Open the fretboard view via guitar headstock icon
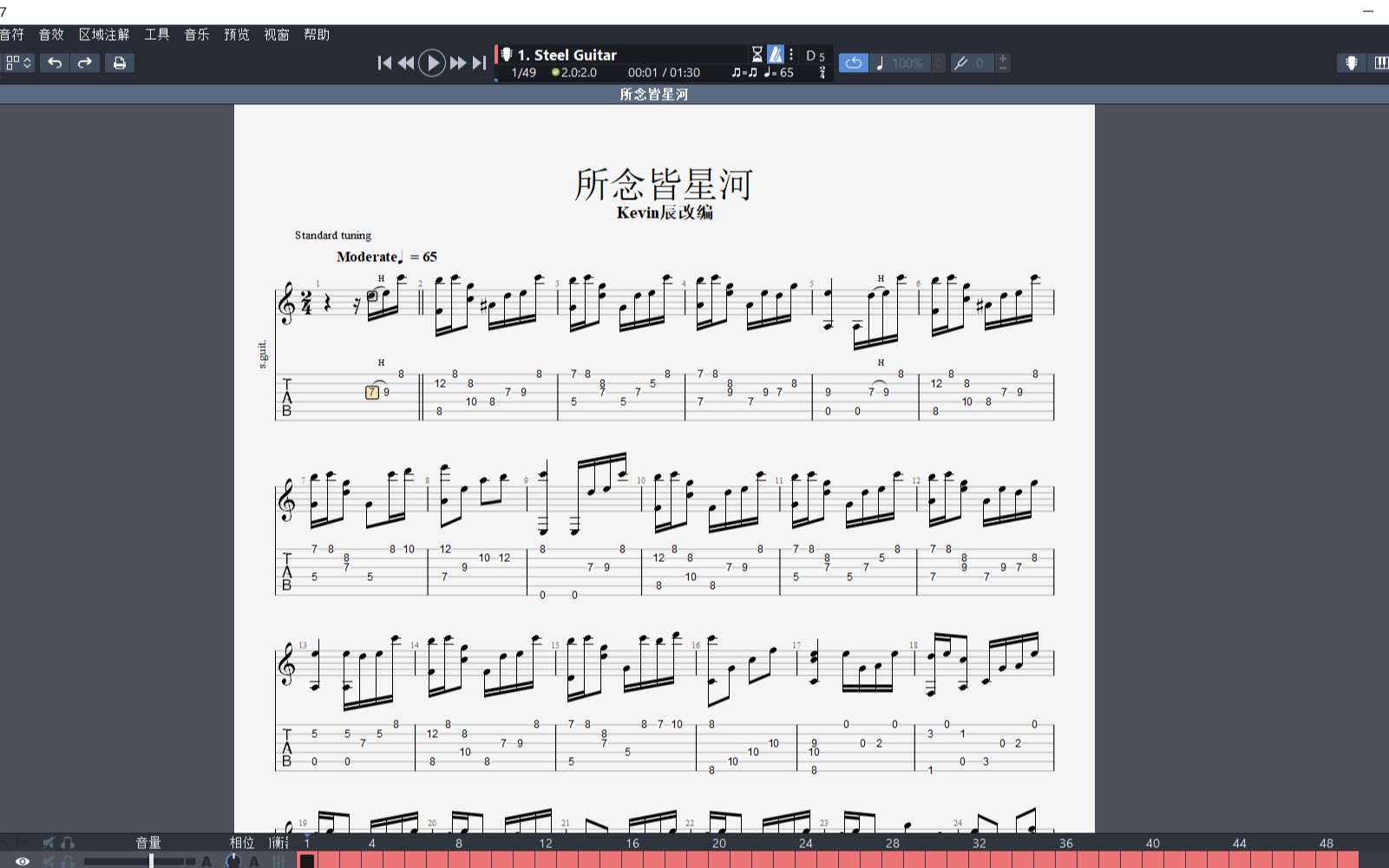Screen dimensions: 1389x868 pos(1351,62)
